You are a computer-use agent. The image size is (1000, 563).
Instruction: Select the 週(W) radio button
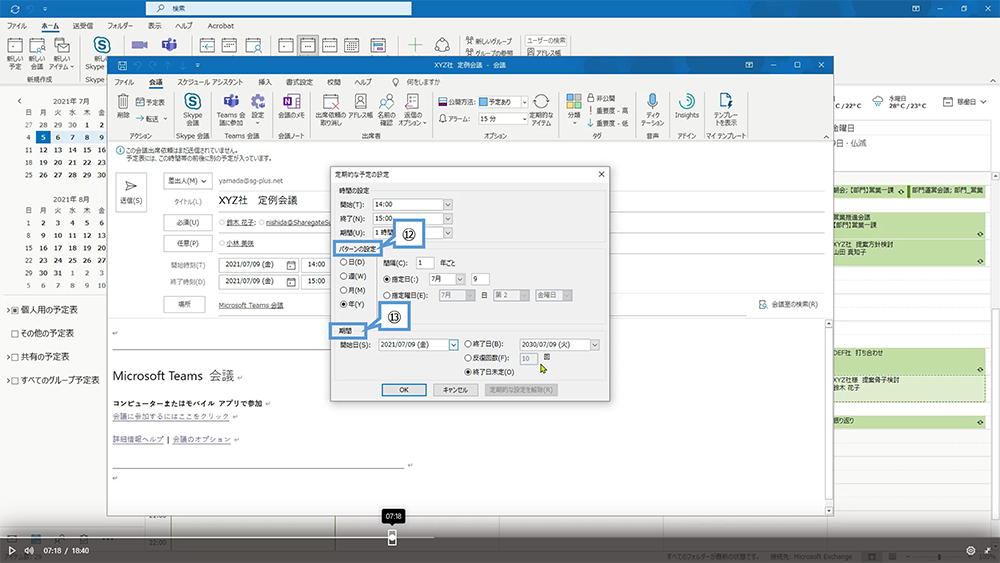click(343, 276)
